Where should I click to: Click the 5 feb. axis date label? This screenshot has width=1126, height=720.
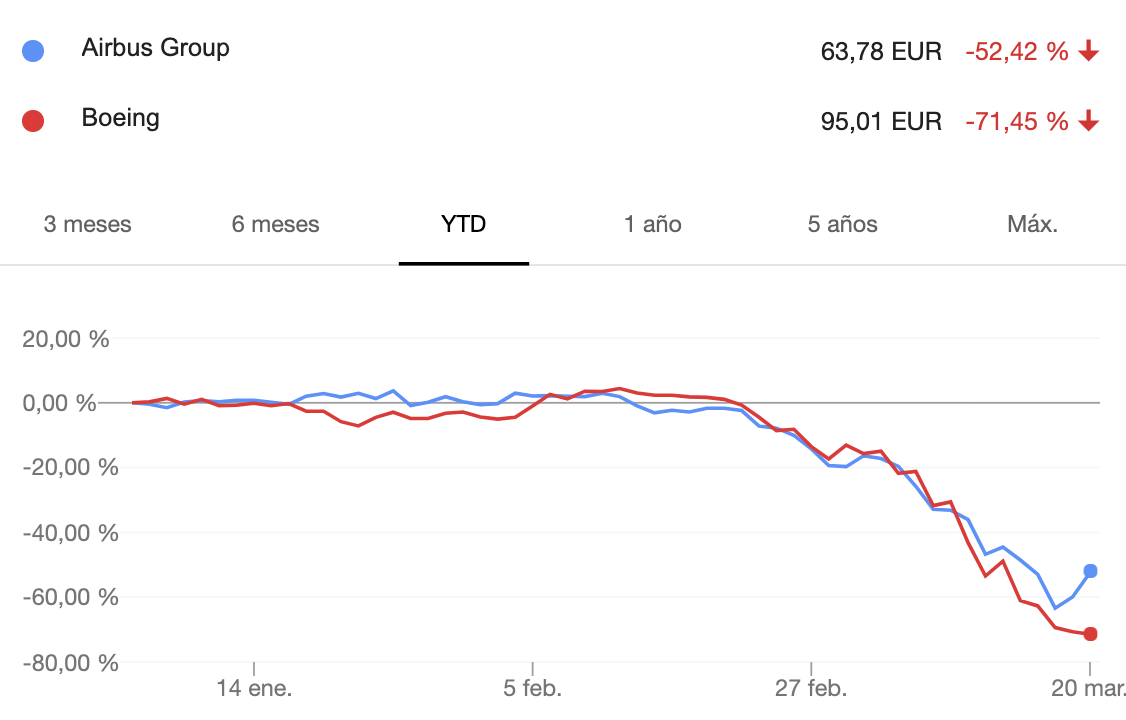point(532,688)
